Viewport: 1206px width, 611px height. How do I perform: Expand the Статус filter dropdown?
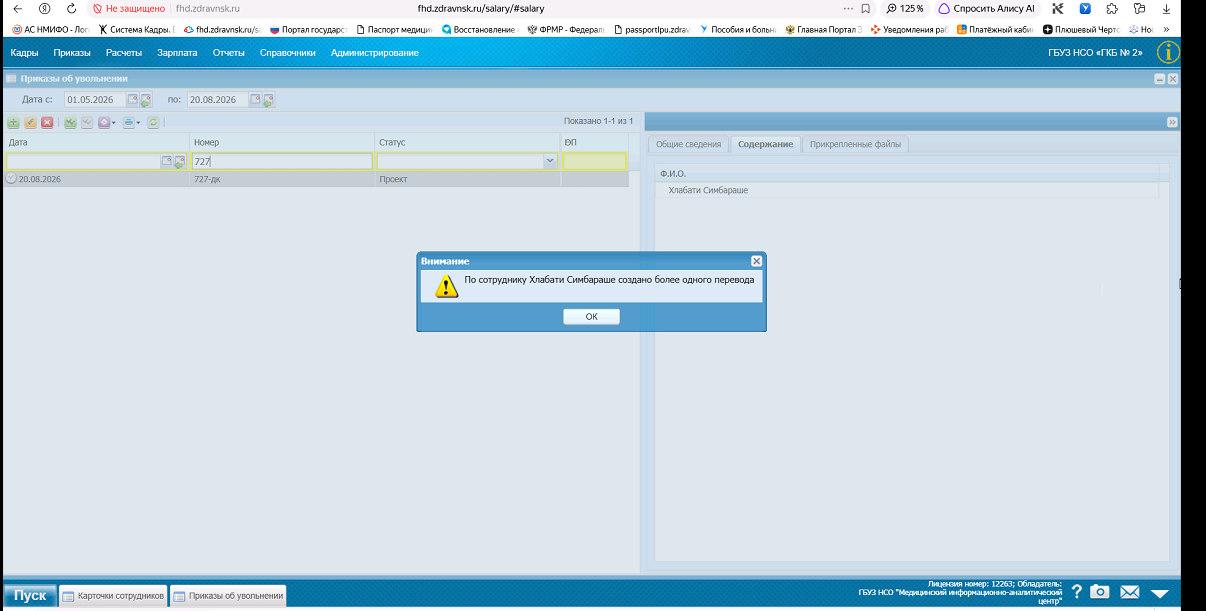click(x=550, y=161)
